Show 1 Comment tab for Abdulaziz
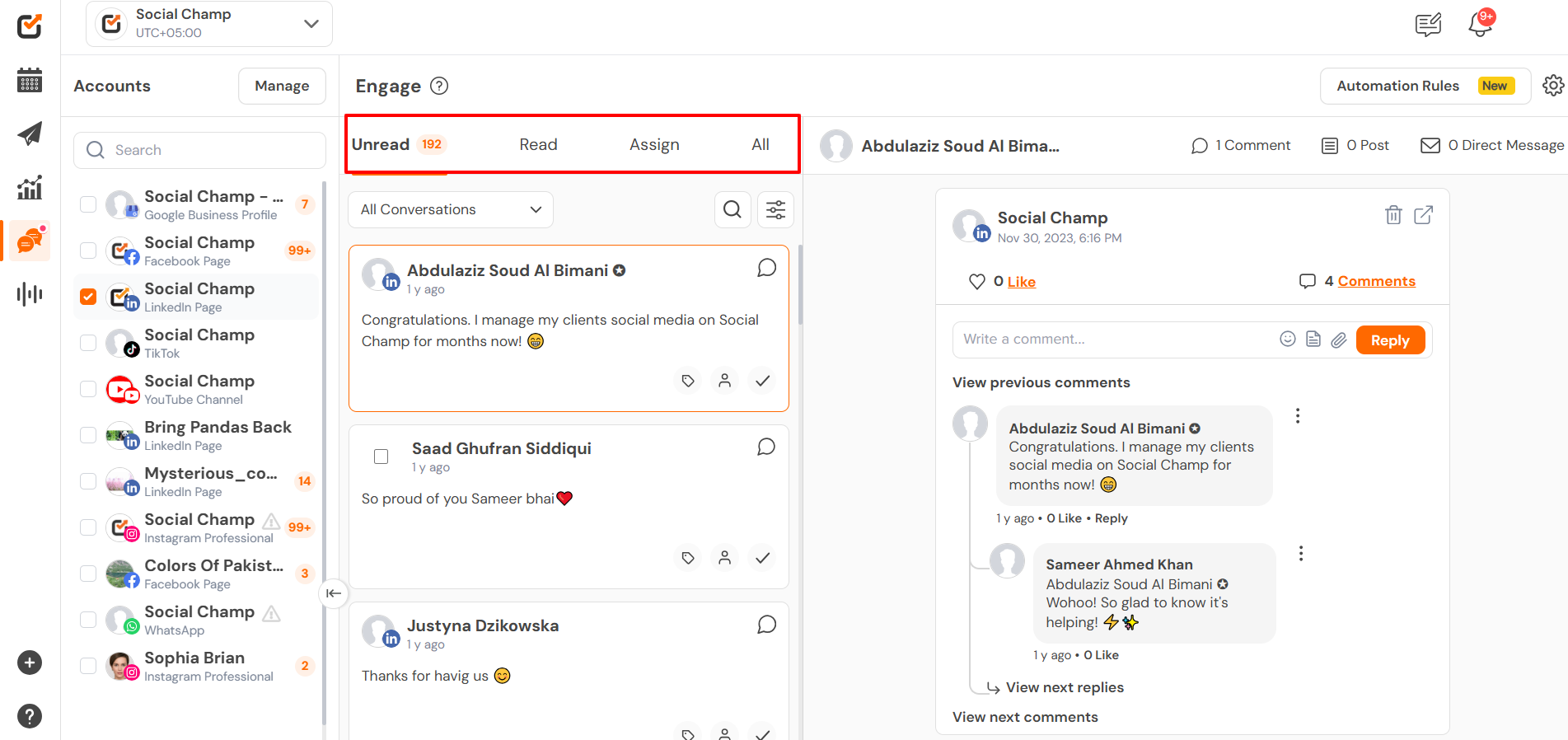Viewport: 1568px width, 740px height. coord(1241,145)
